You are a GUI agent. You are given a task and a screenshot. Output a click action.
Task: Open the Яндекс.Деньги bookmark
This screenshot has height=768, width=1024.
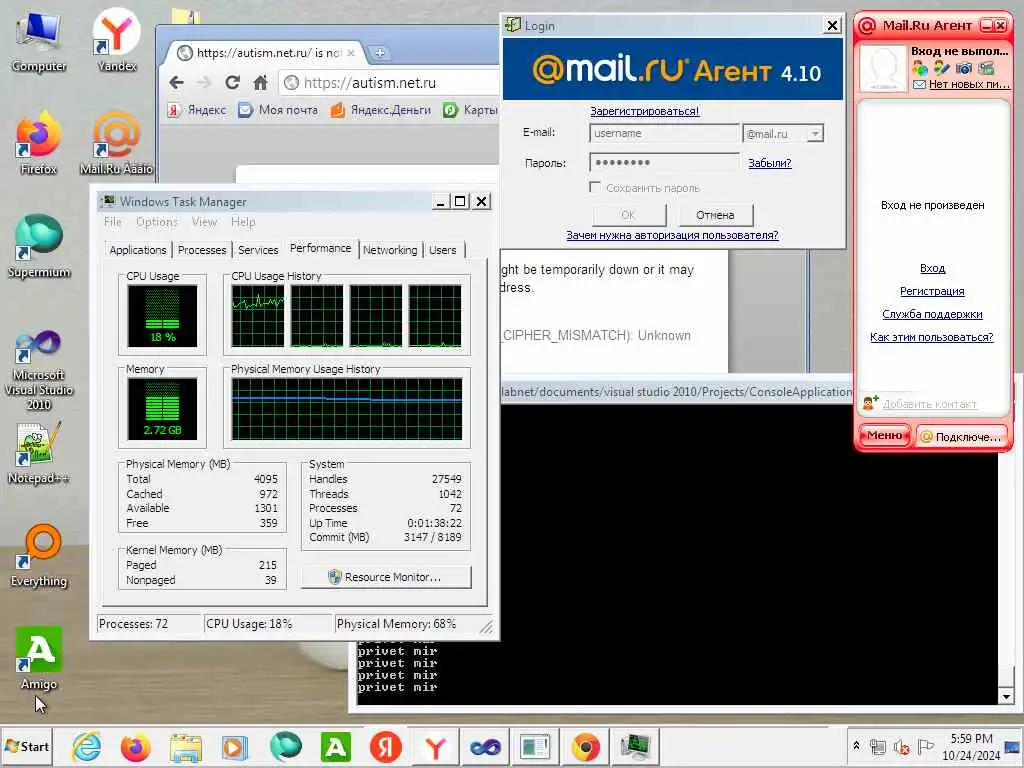pos(381,110)
